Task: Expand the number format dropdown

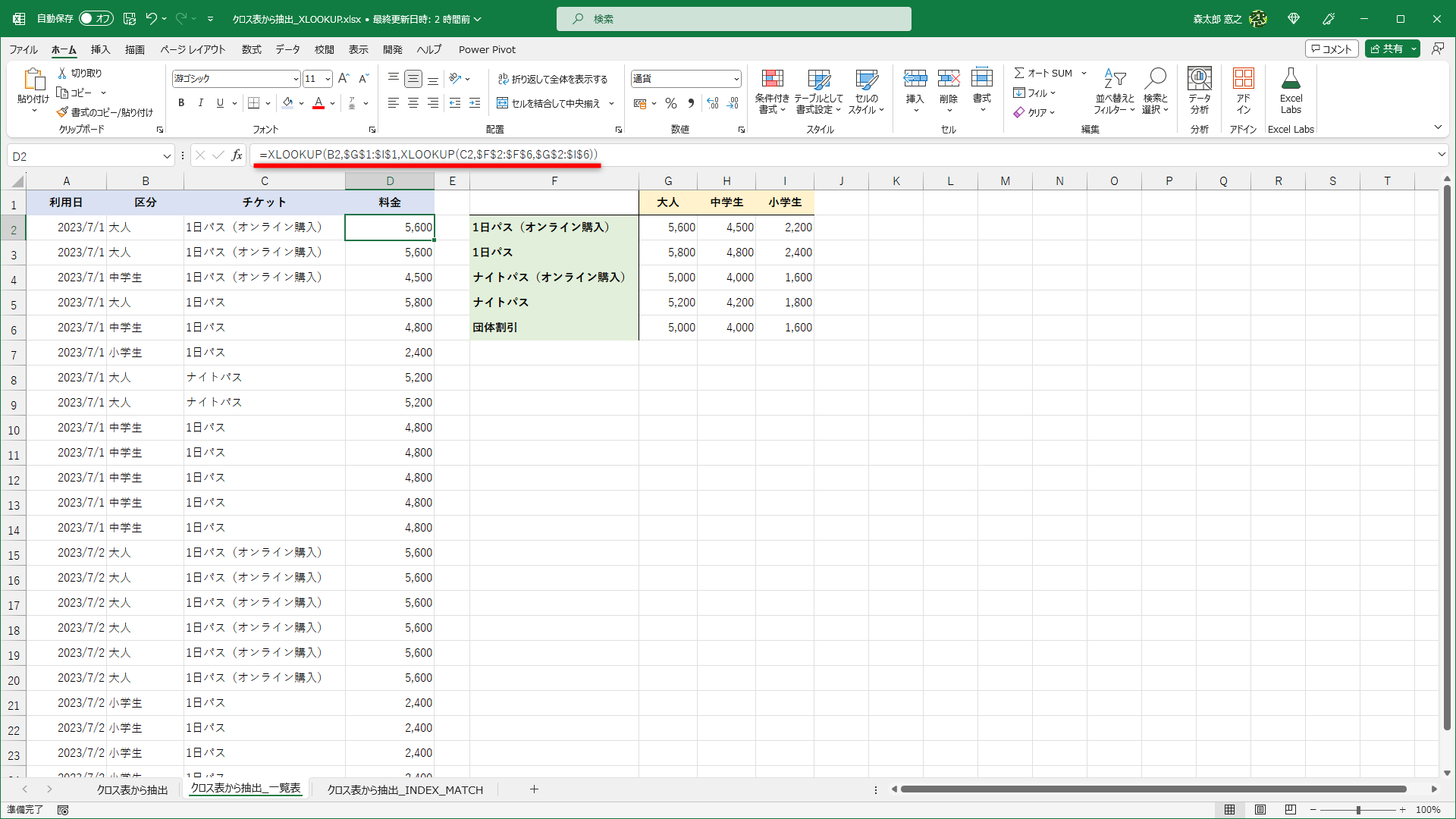Action: (x=736, y=79)
